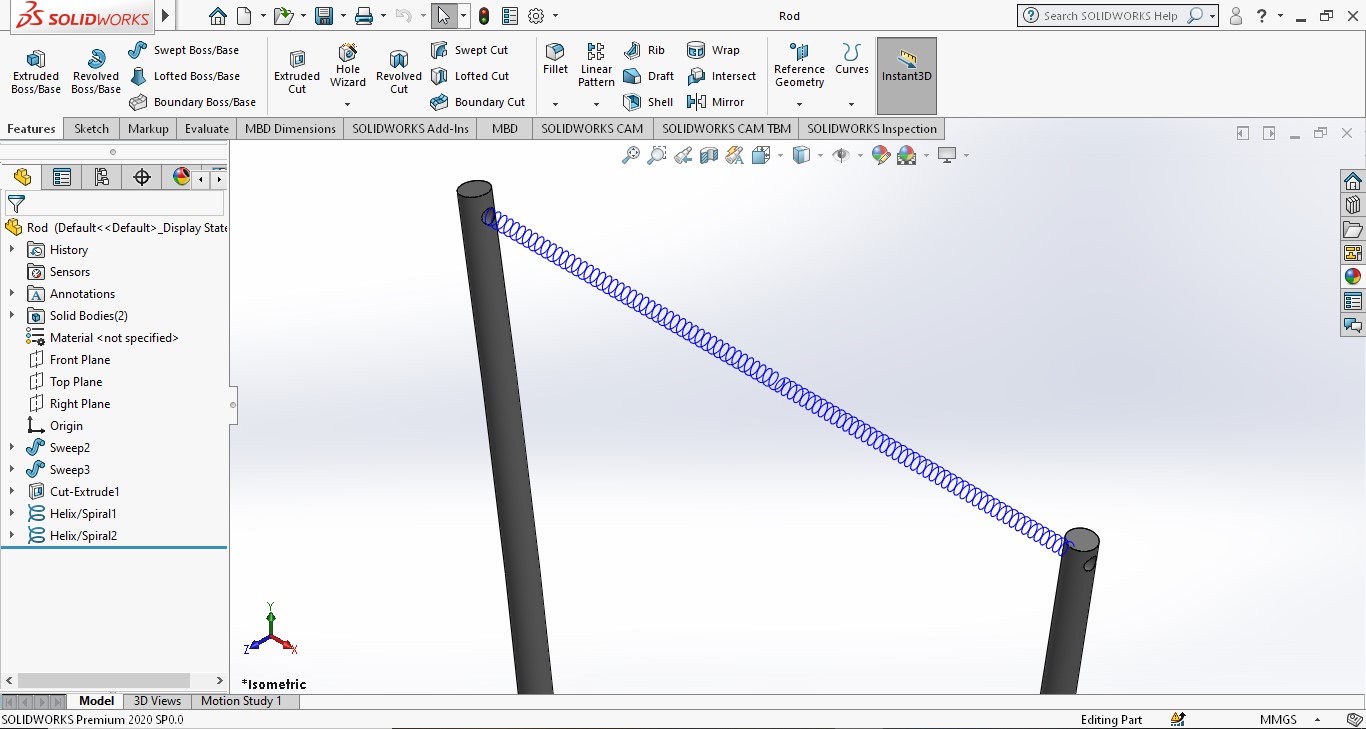Click the Section View icon
Viewport: 1366px width, 729px height.
[x=709, y=155]
